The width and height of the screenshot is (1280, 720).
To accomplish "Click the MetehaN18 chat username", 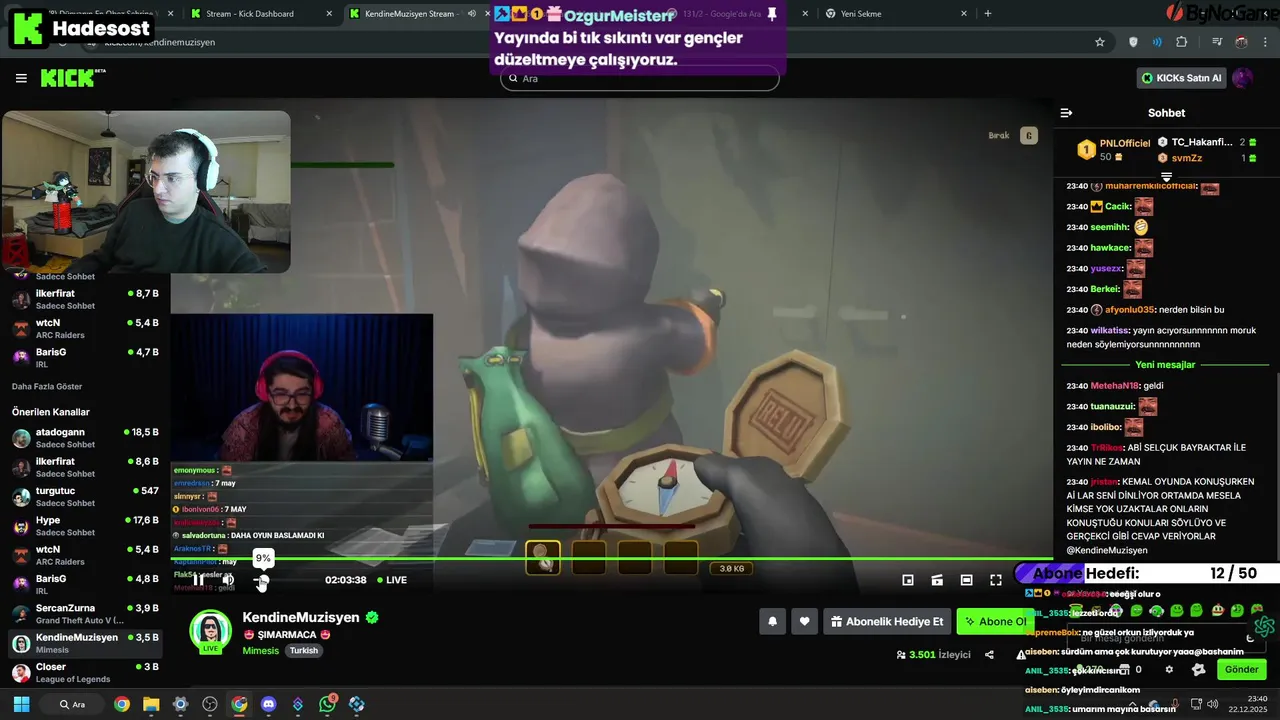I will click(x=1114, y=386).
